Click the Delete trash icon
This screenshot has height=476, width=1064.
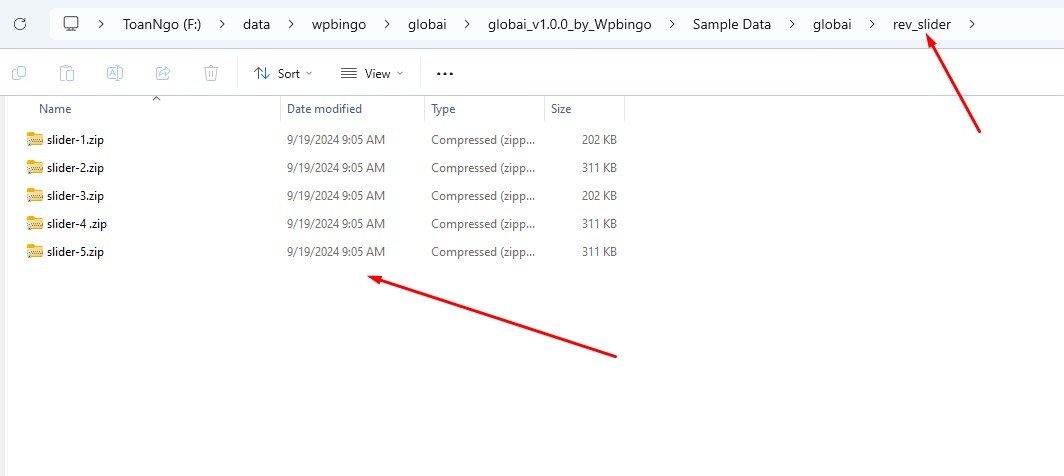[x=211, y=73]
